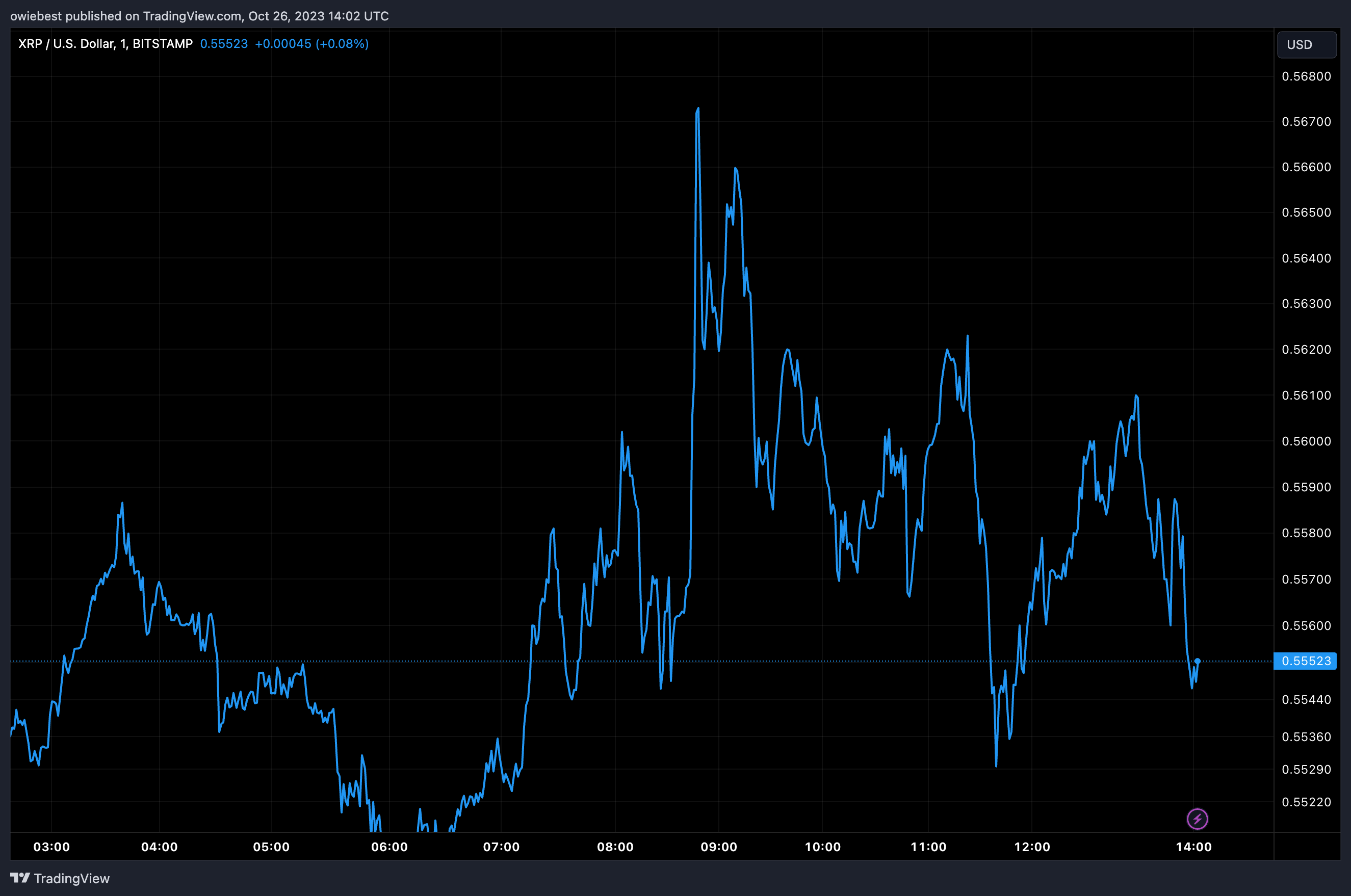Click the 0.56500 price scale label

(1306, 213)
